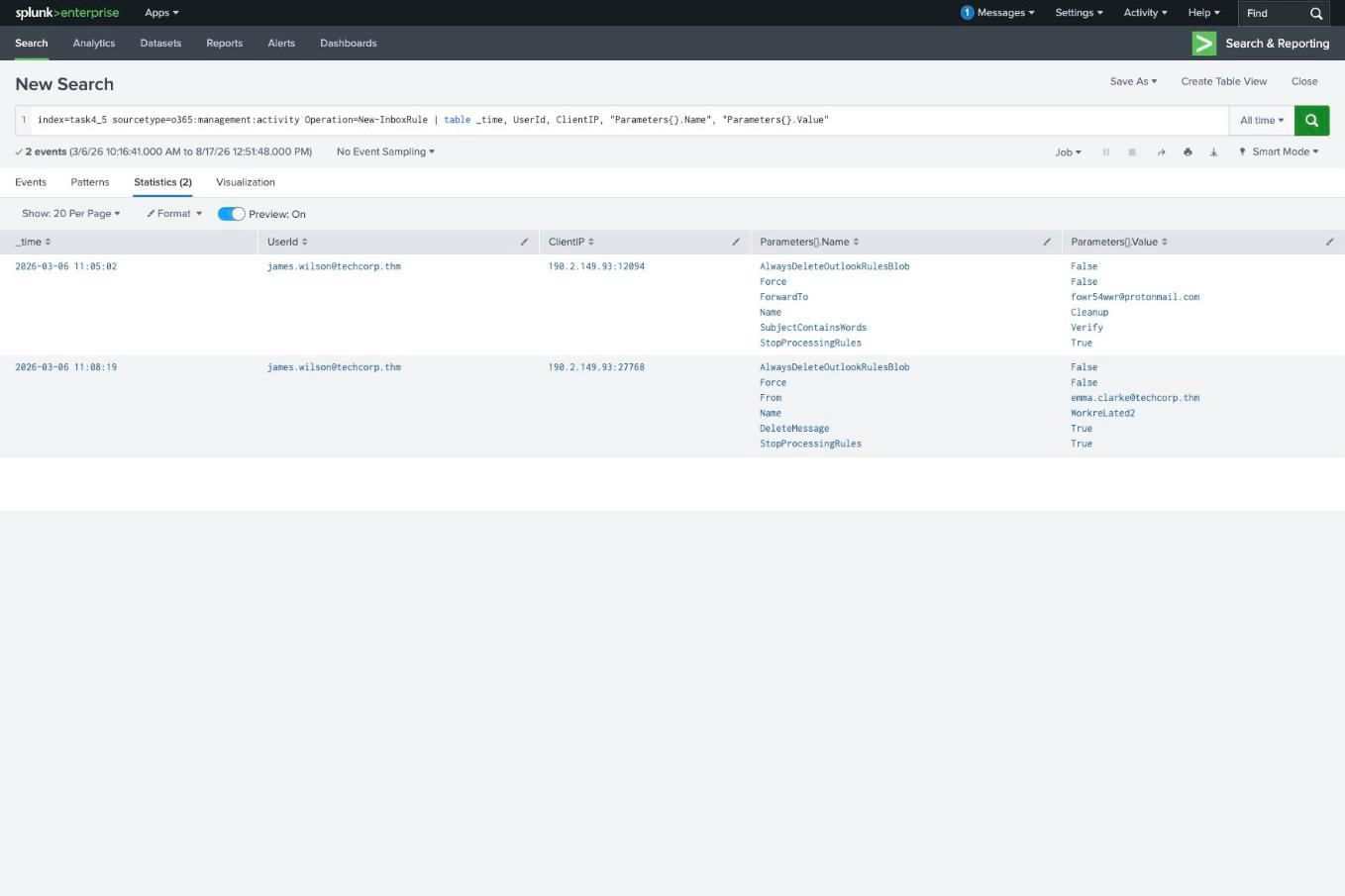
Task: Print the search results
Action: tap(1188, 152)
